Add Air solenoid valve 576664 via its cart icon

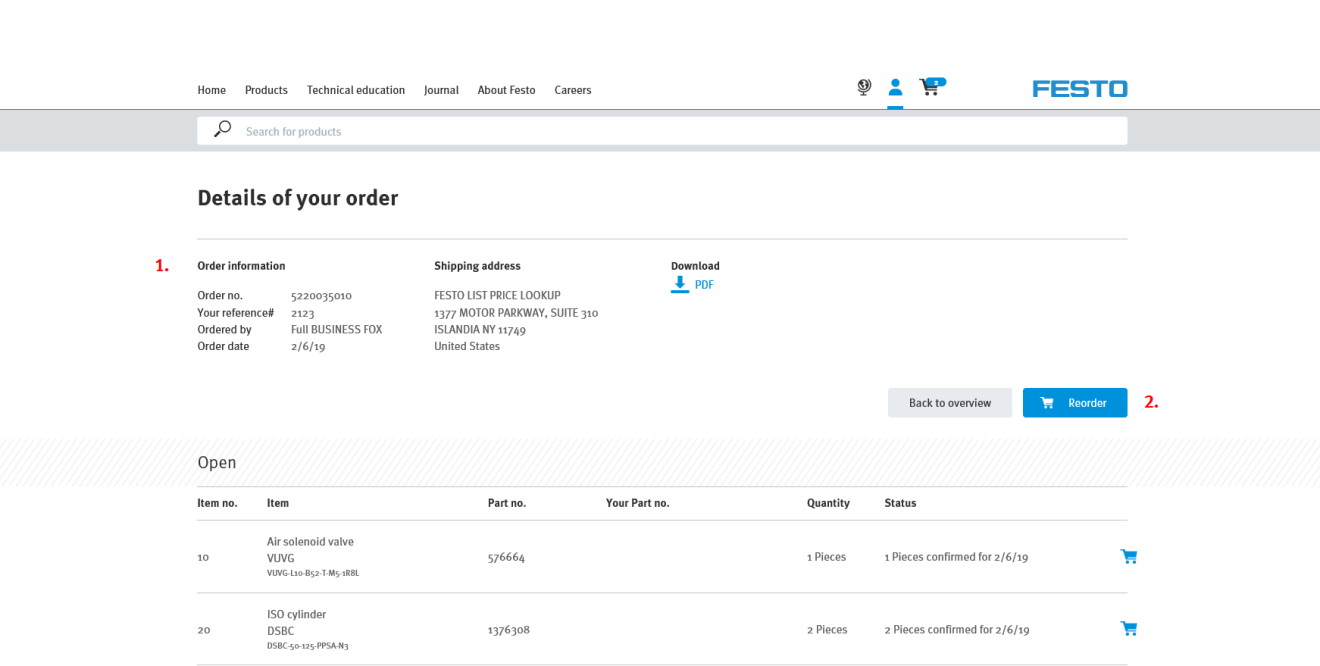point(1129,556)
